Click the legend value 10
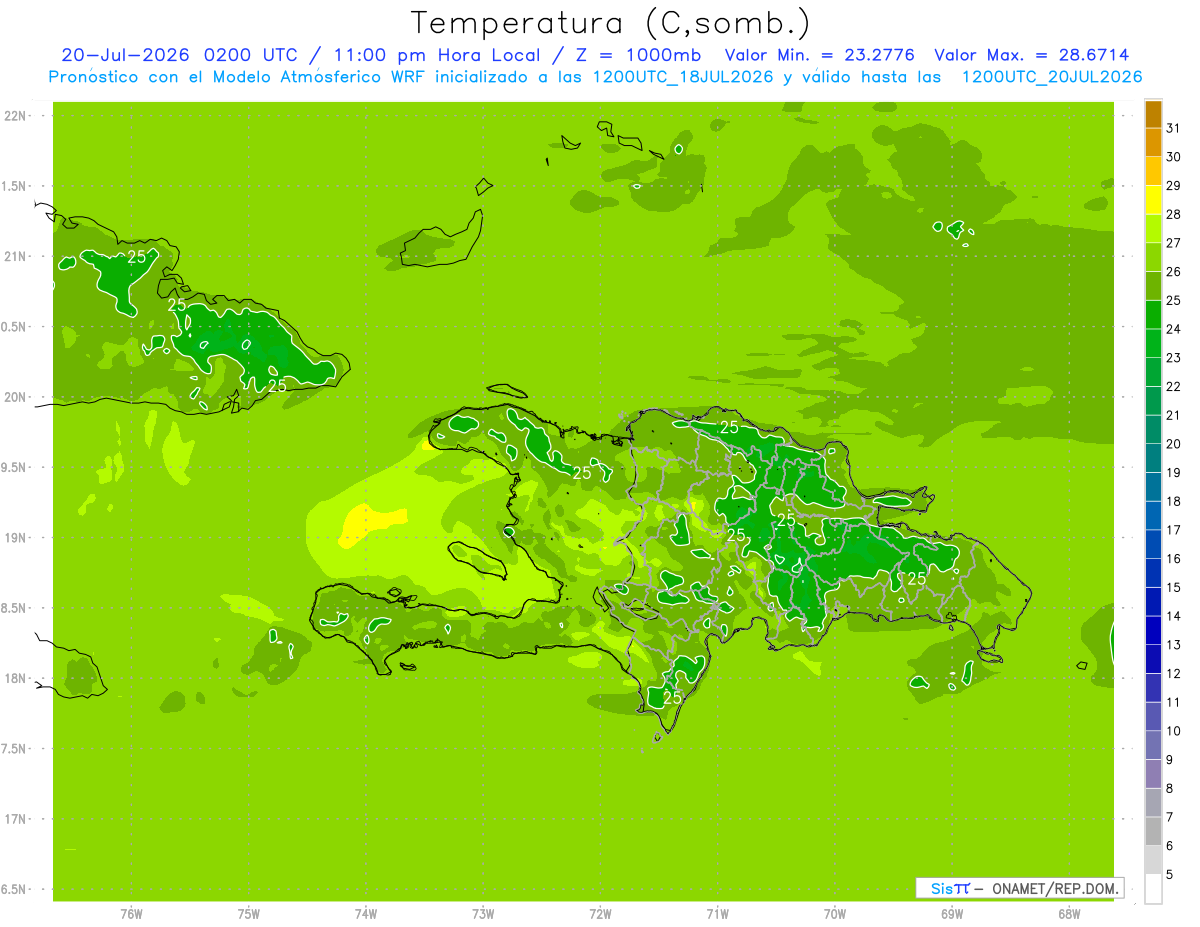Screen dimensions: 1200x927 [x=1174, y=731]
